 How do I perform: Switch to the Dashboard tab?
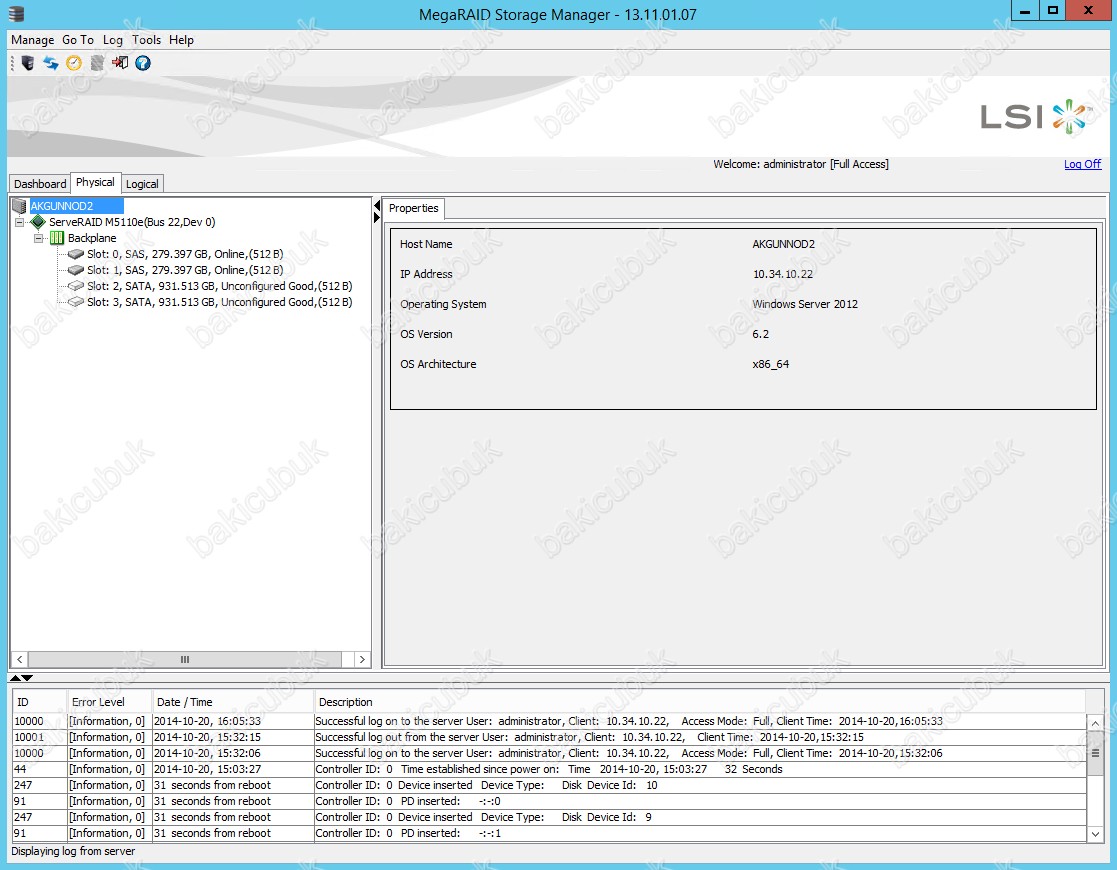[x=40, y=184]
